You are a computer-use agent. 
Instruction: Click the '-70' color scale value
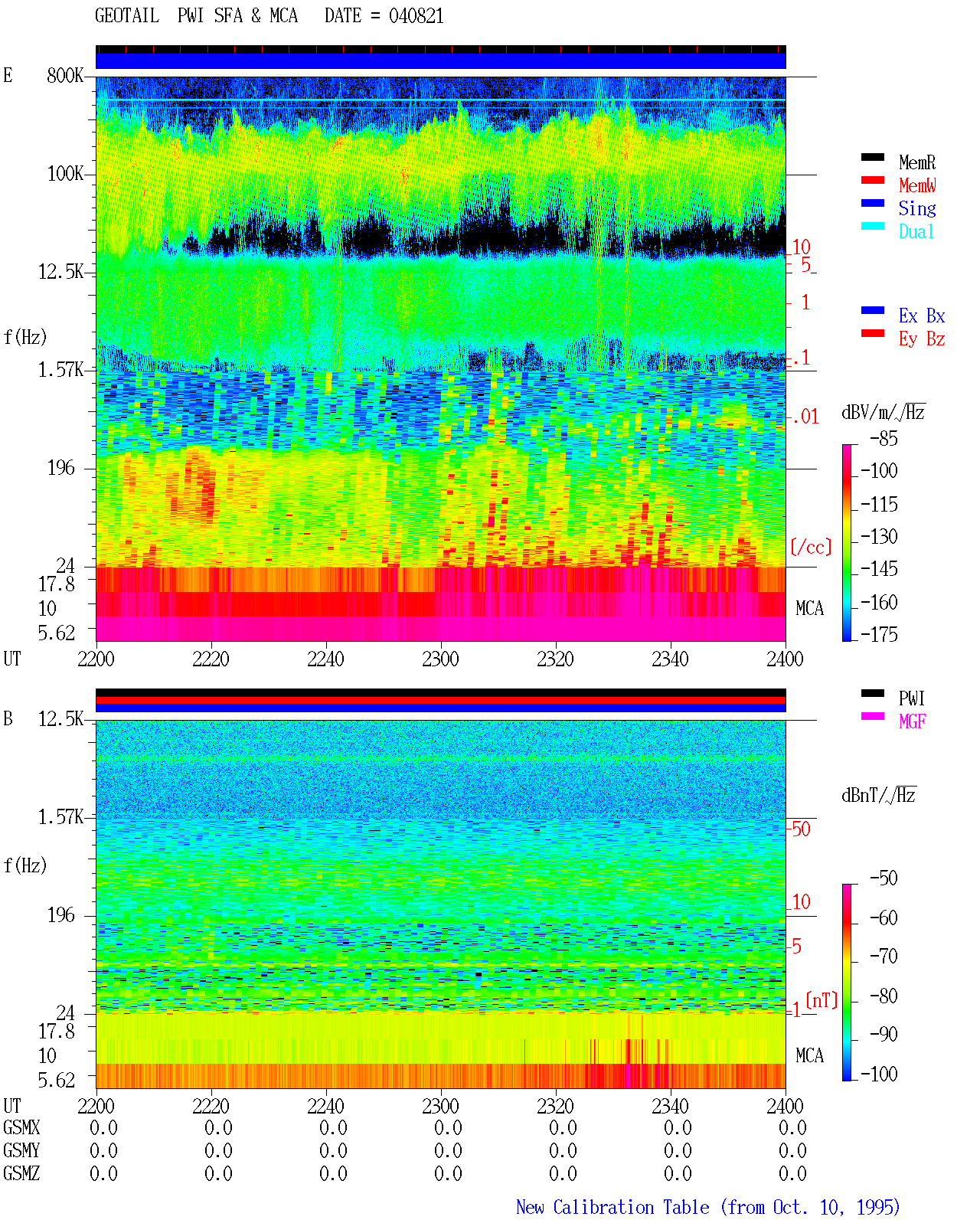click(x=884, y=956)
